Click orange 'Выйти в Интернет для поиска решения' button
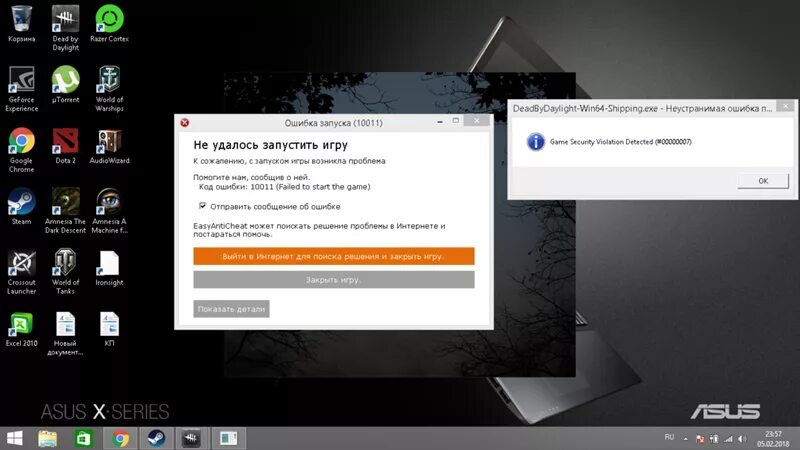This screenshot has width=800, height=450. tap(334, 256)
